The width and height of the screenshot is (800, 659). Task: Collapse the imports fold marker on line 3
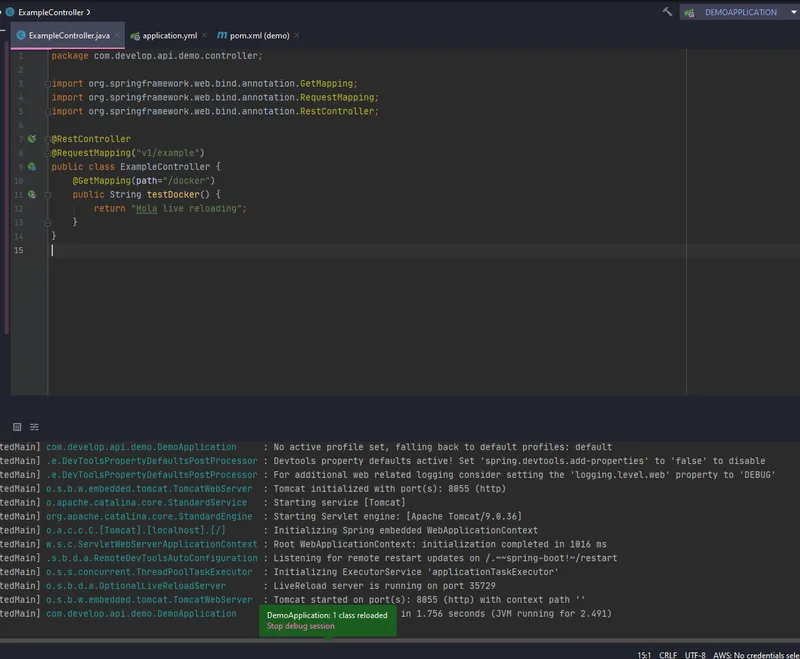47,84
